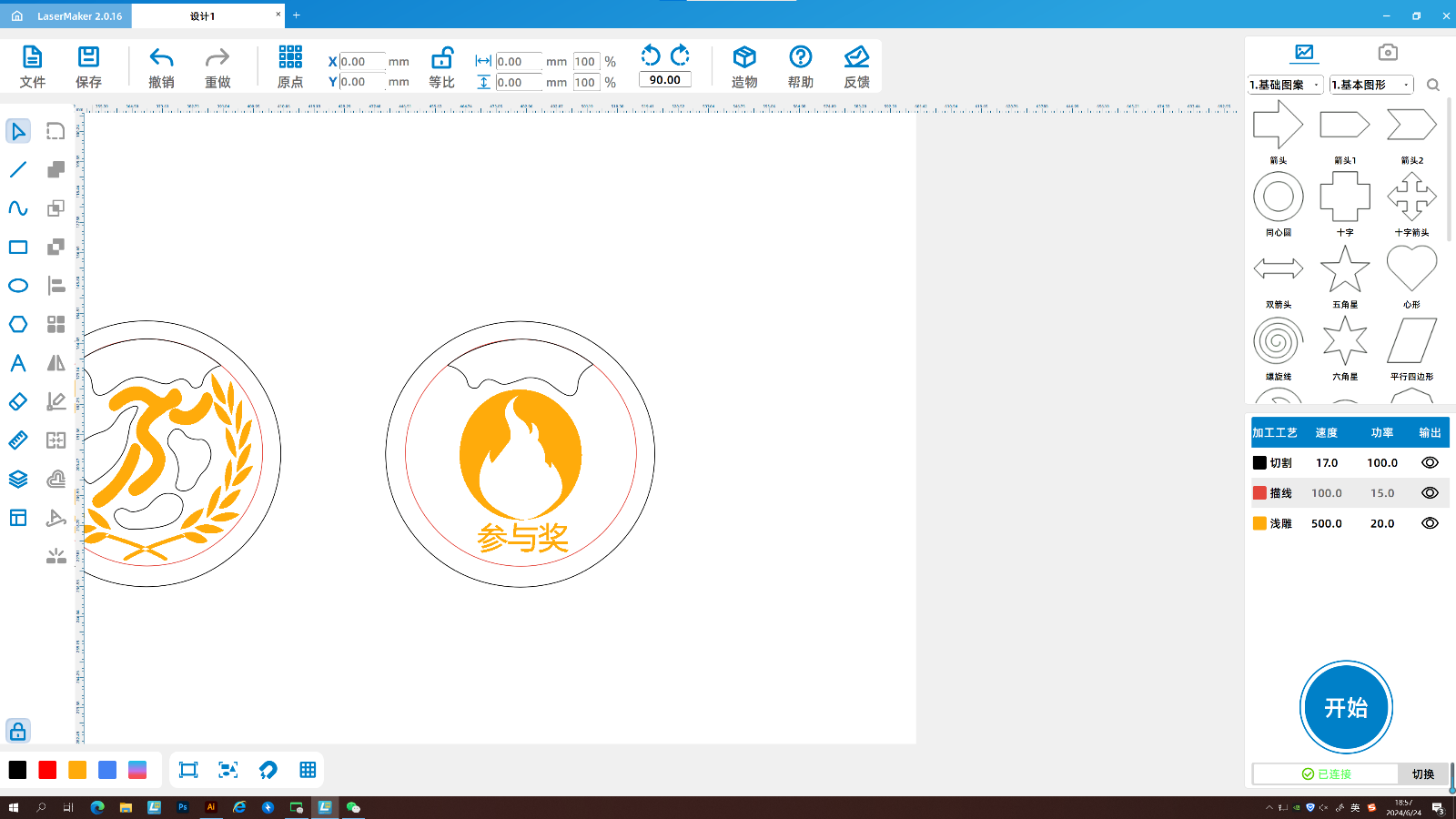Screen dimensions: 1456x819
Task: Switch to the camera panel tab
Action: pyautogui.click(x=1387, y=53)
